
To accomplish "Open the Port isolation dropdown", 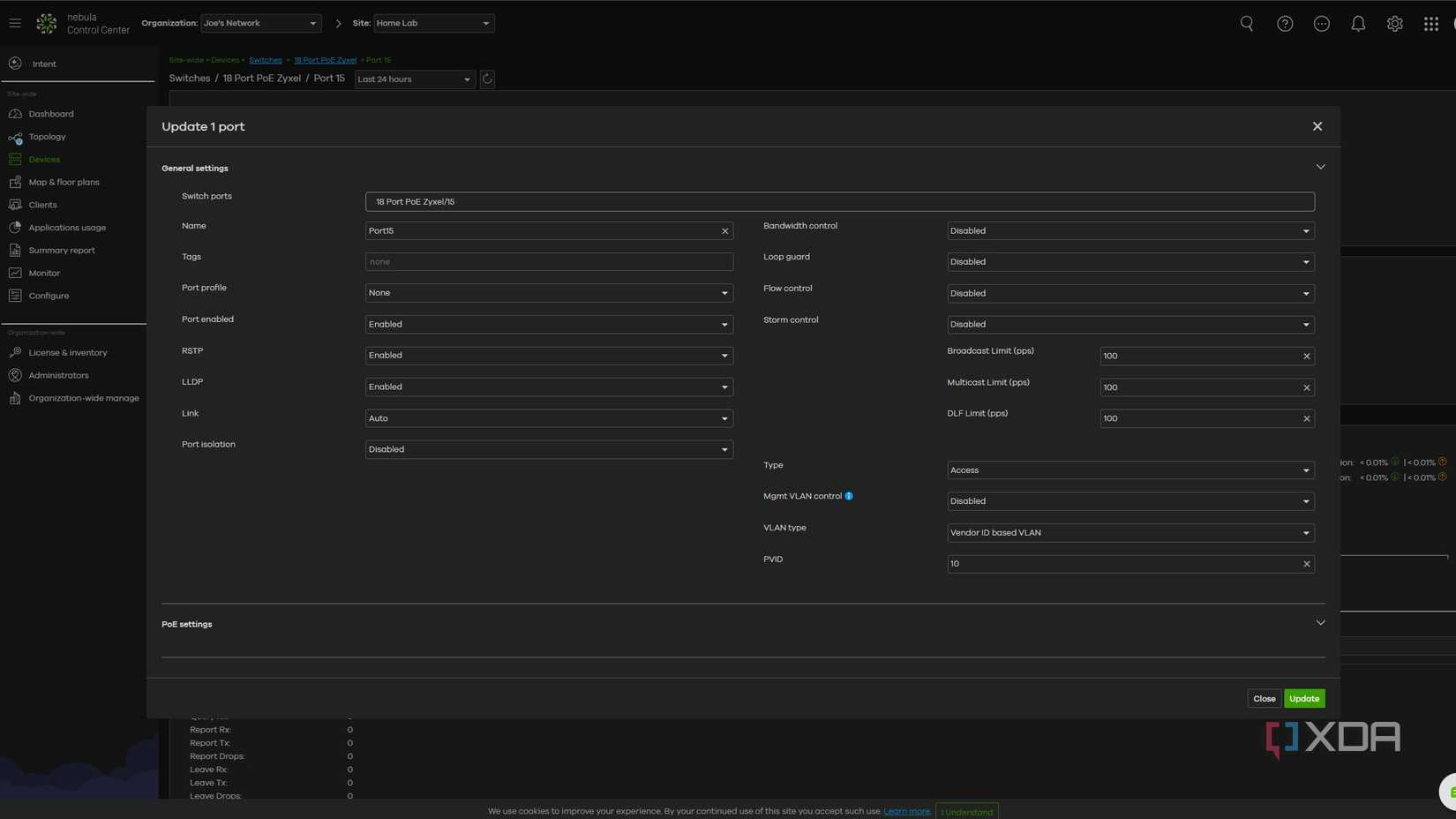I will click(549, 450).
